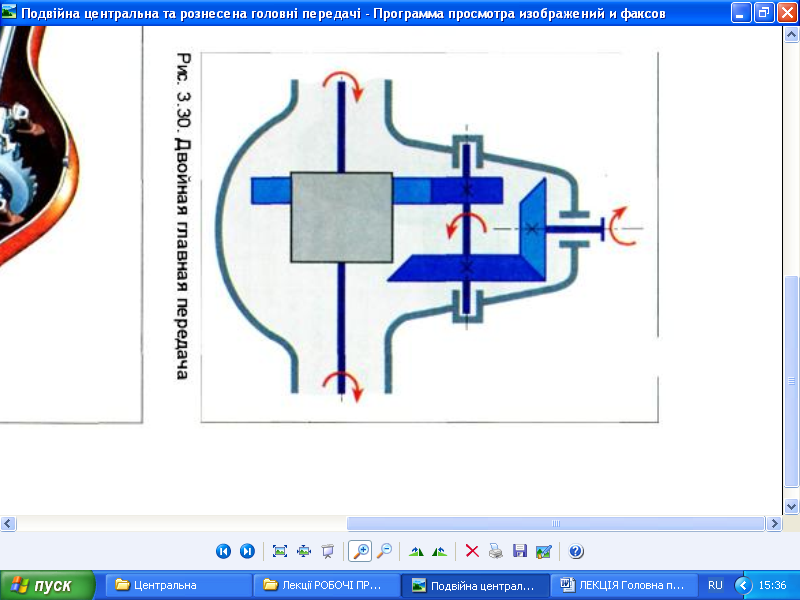Screen dimensions: 800x600
Task: Switch to ЛЕКЦІЯ Головна п... Word taskbar button
Action: [x=623, y=585]
